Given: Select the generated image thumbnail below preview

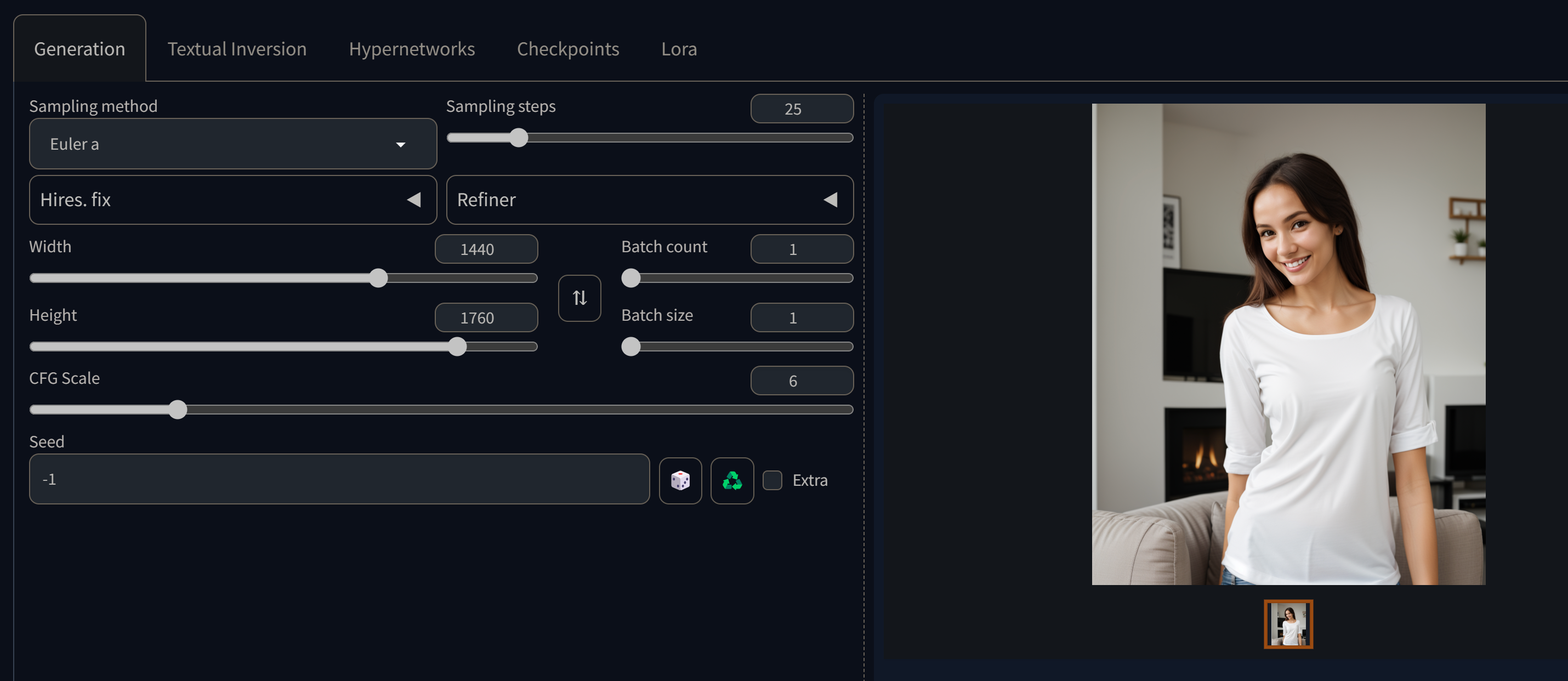Looking at the screenshot, I should pos(1287,624).
